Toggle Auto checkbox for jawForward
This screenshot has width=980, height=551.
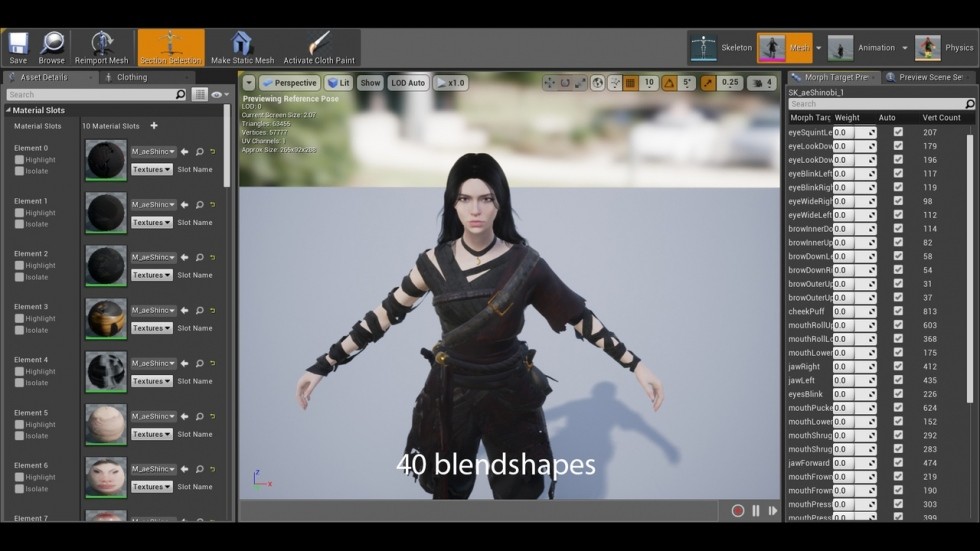(x=898, y=463)
